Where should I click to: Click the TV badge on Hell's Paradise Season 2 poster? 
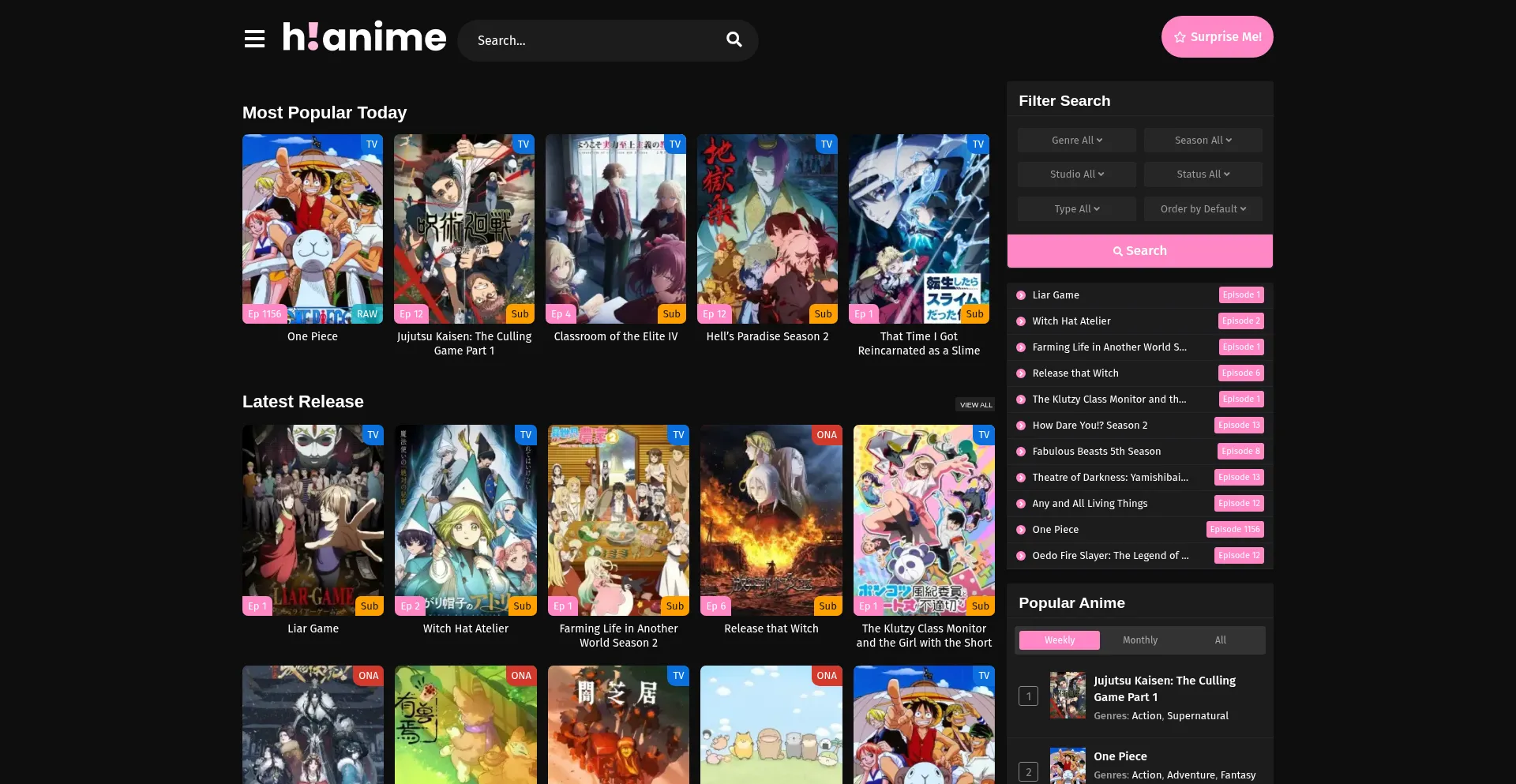tap(827, 144)
